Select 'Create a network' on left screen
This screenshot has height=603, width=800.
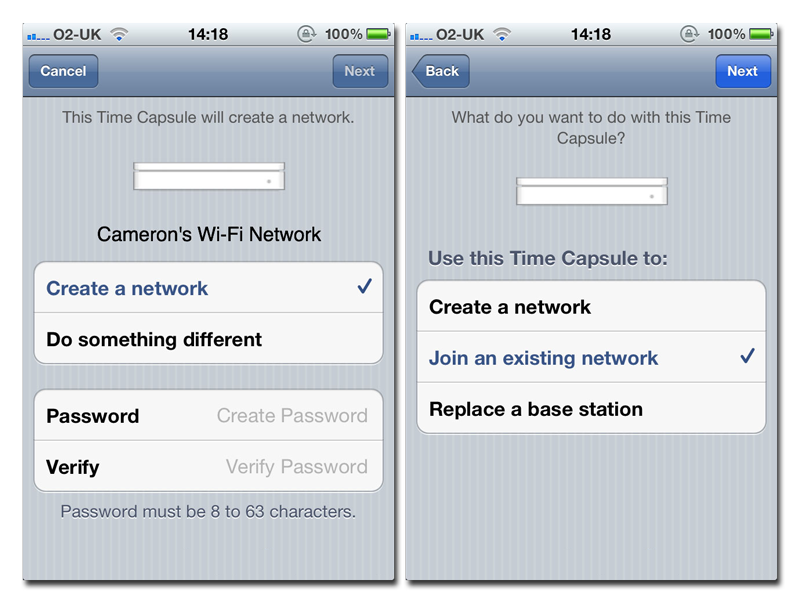pos(208,288)
